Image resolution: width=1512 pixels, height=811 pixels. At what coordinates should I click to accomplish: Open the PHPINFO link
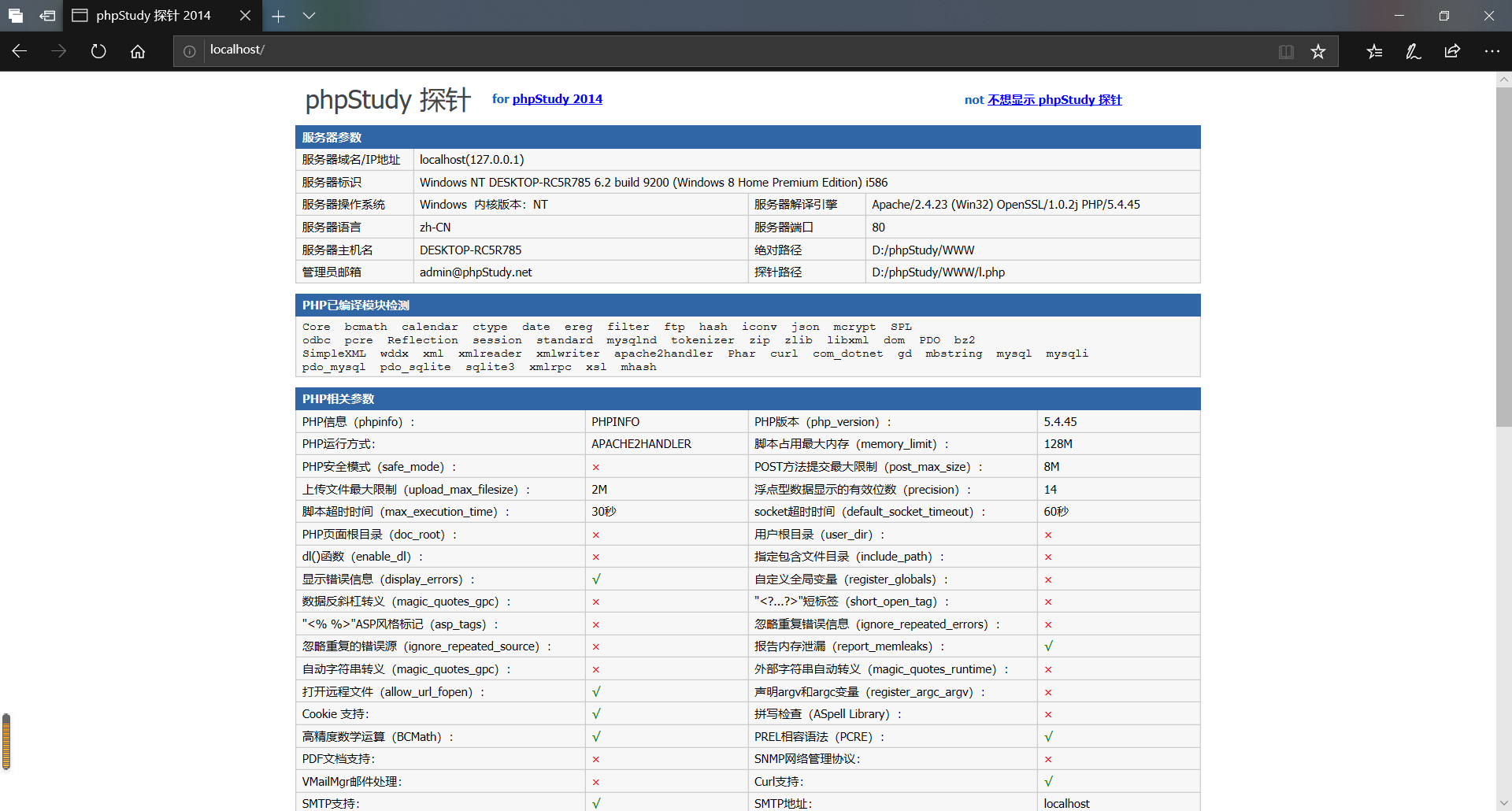coord(616,422)
